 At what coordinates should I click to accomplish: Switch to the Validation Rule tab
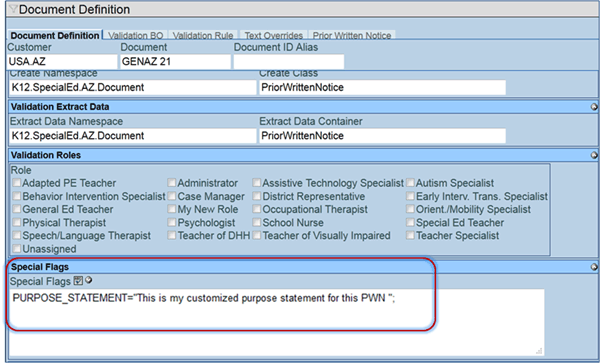[x=203, y=35]
